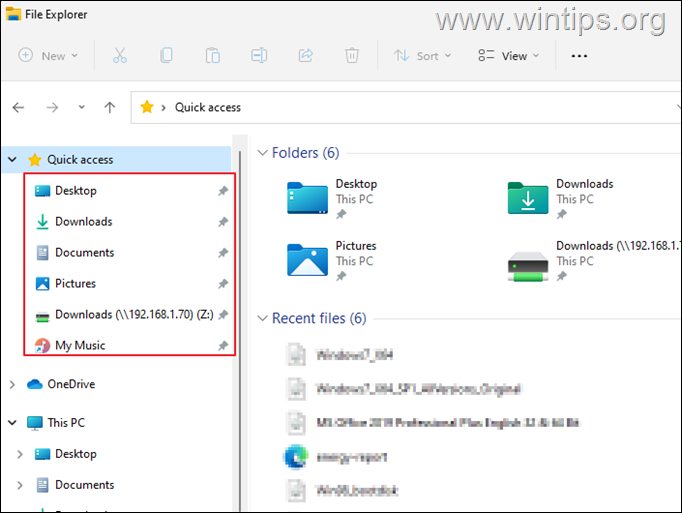Open the Sort dropdown

tap(422, 56)
